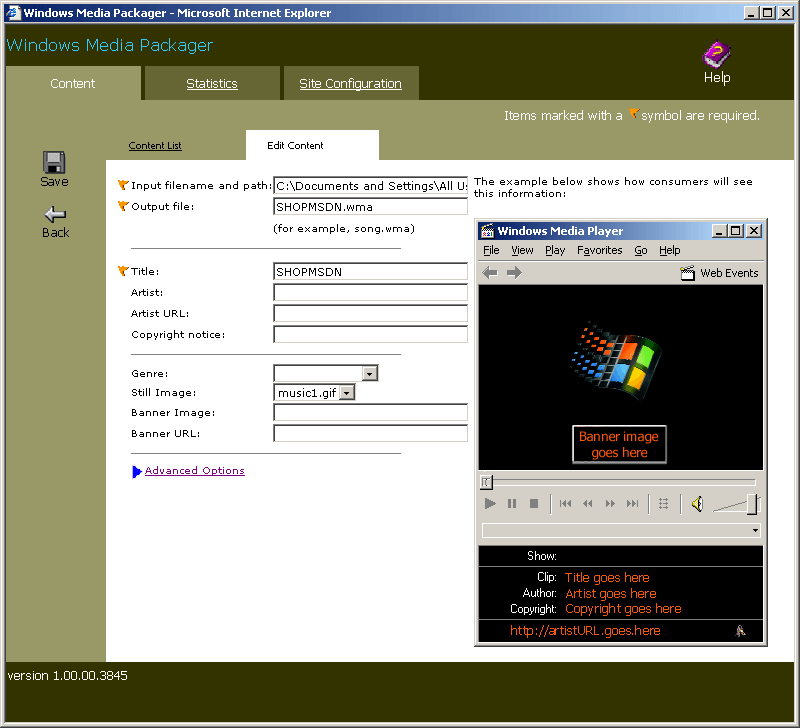Viewport: 800px width, 728px height.
Task: Click the Play button in Media Player
Action: coord(490,504)
